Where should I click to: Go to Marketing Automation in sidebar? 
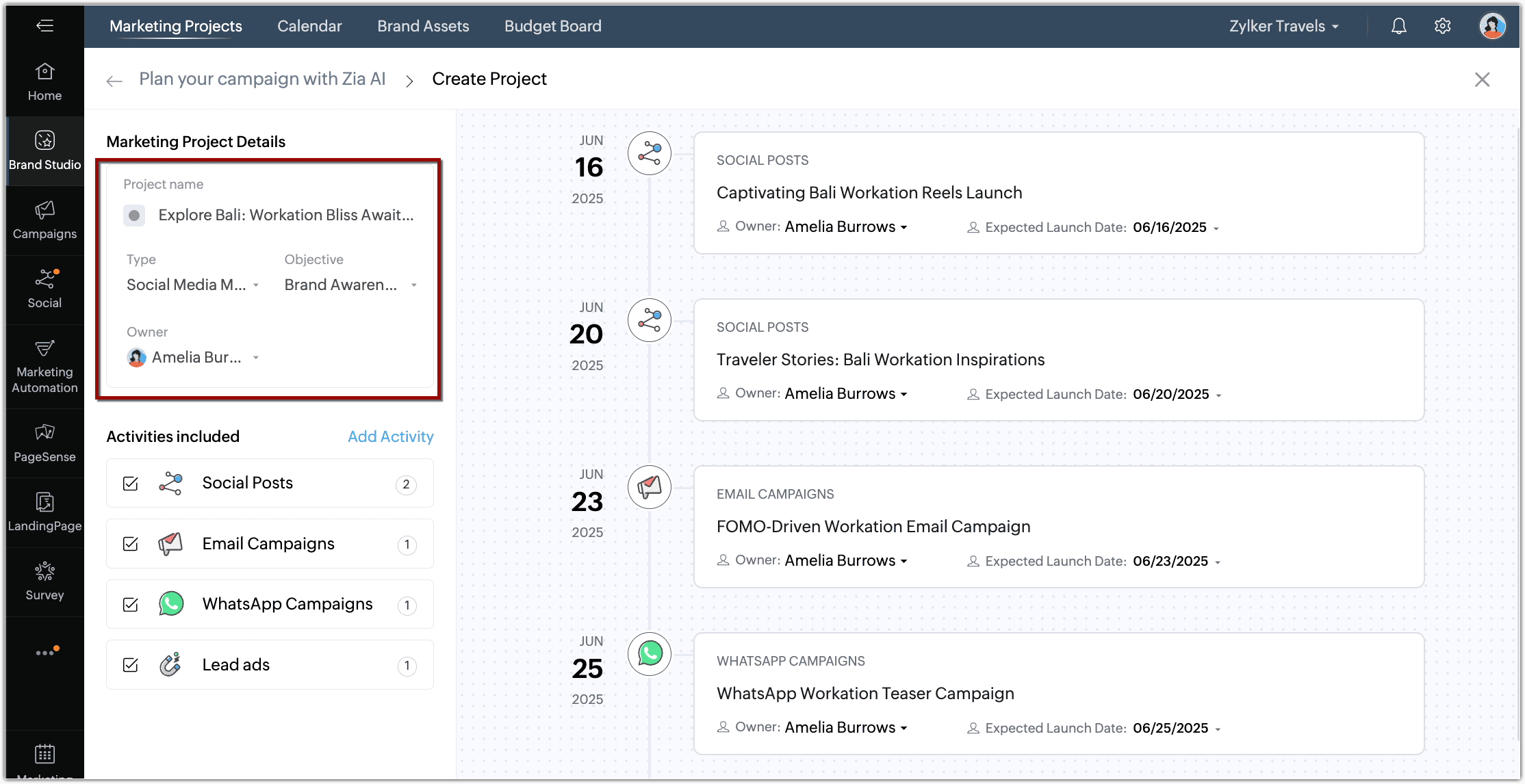[x=44, y=366]
